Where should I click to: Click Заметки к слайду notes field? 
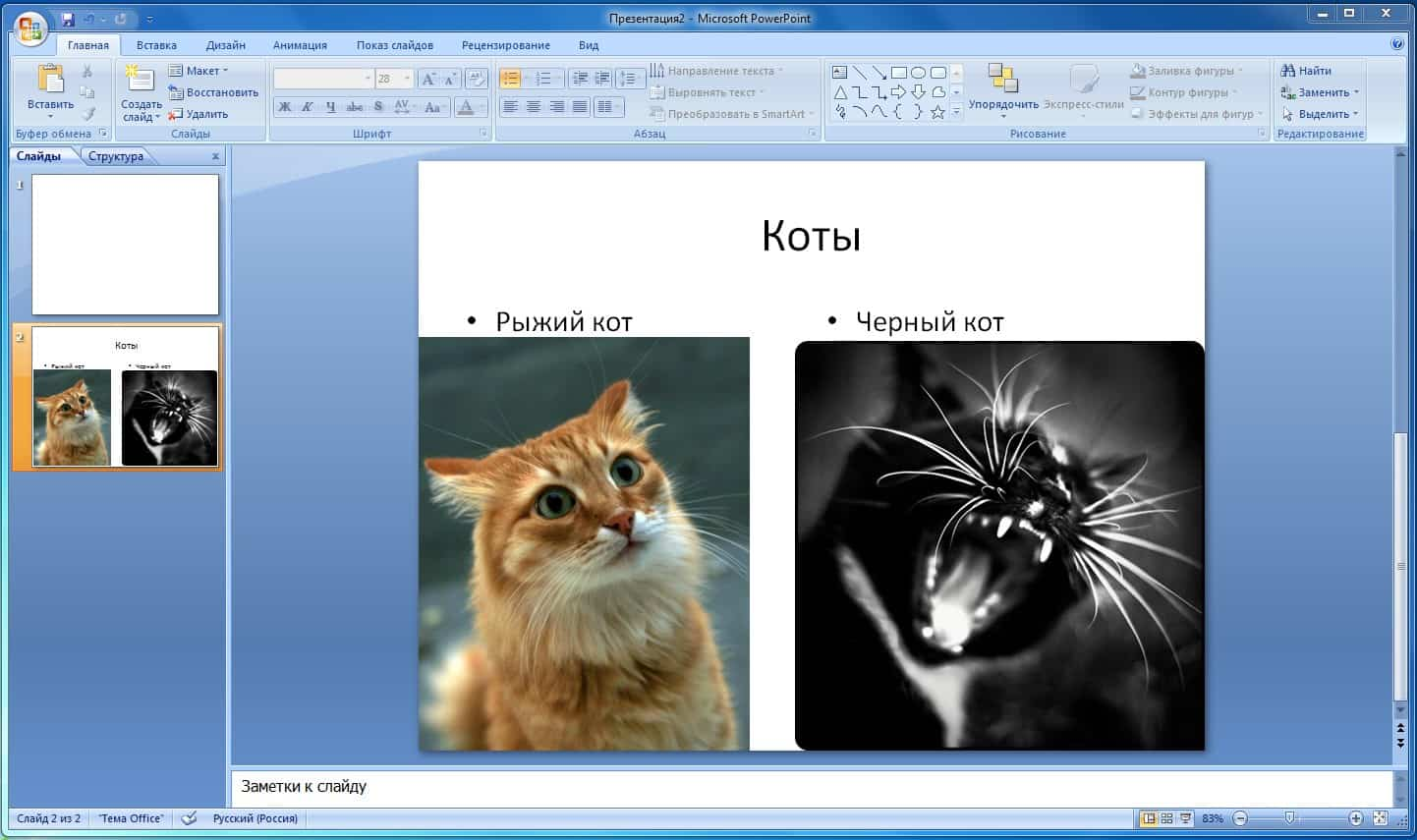[x=812, y=787]
